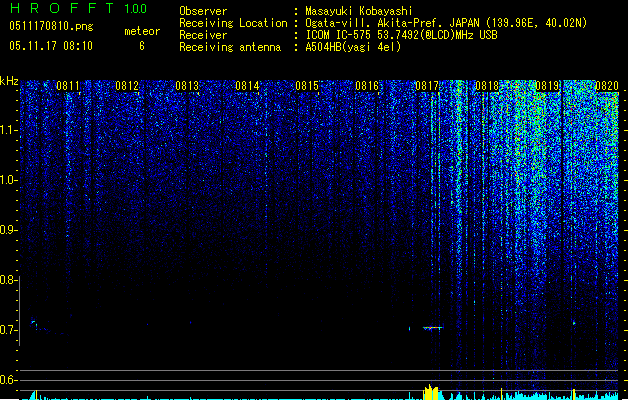This screenshot has height=400, width=629.
Task: Click the Ogata-vill. Akita-Pref. JAPAN text
Action: click(x=392, y=23)
